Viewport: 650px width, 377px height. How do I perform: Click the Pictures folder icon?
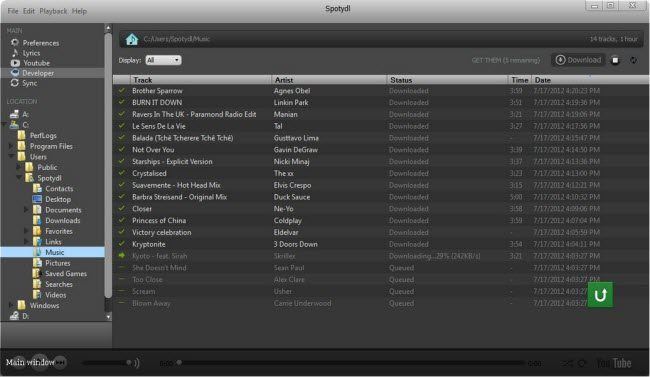pos(37,263)
